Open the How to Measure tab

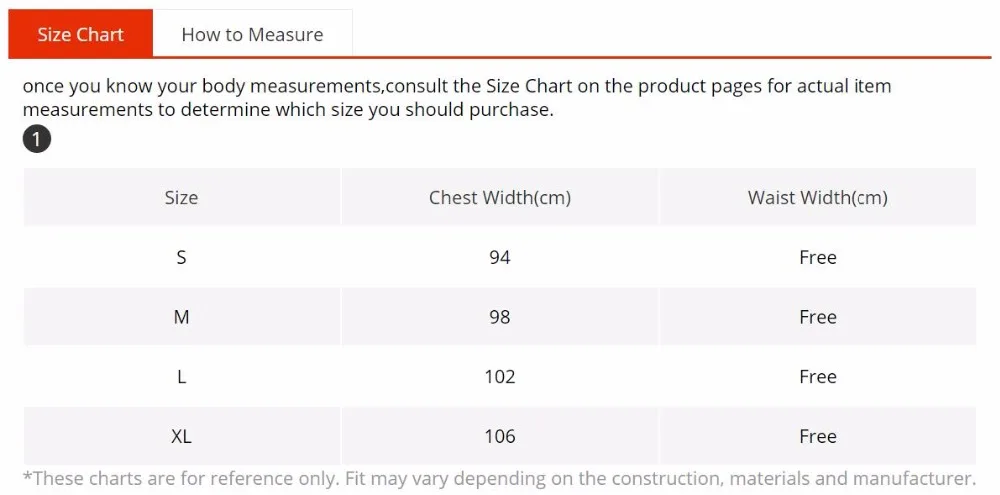point(253,34)
